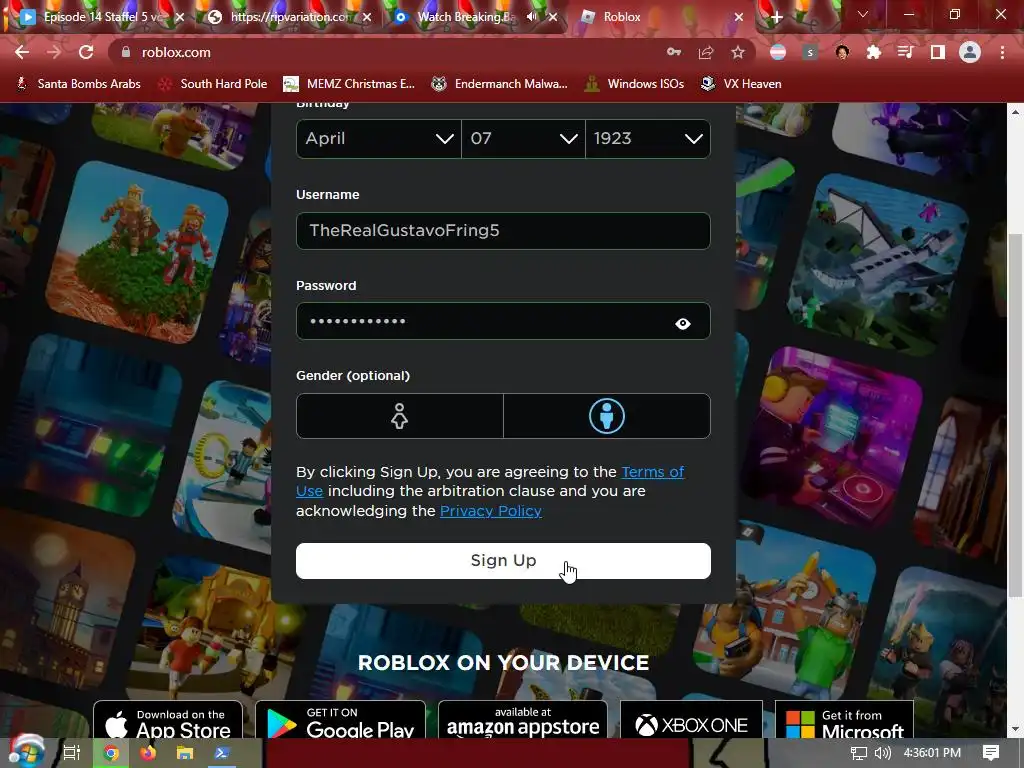The height and width of the screenshot is (768, 1024).
Task: Open the system tray volume icon
Action: (882, 753)
